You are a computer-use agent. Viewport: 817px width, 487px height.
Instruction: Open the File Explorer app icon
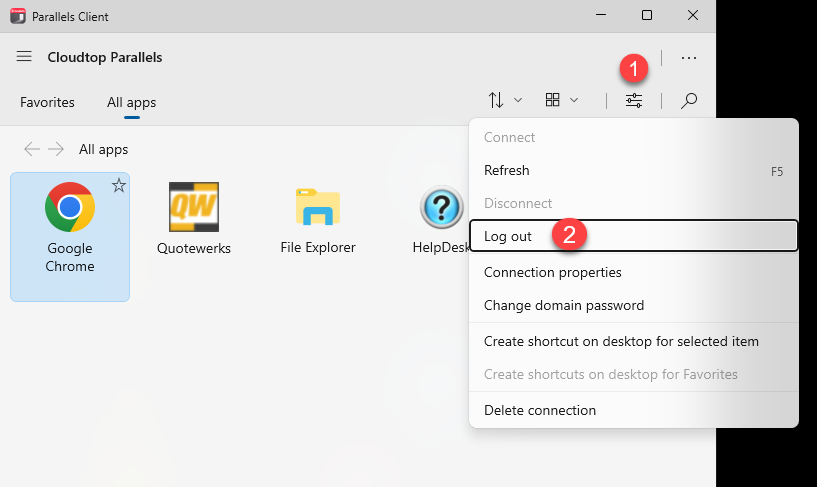pyautogui.click(x=318, y=207)
